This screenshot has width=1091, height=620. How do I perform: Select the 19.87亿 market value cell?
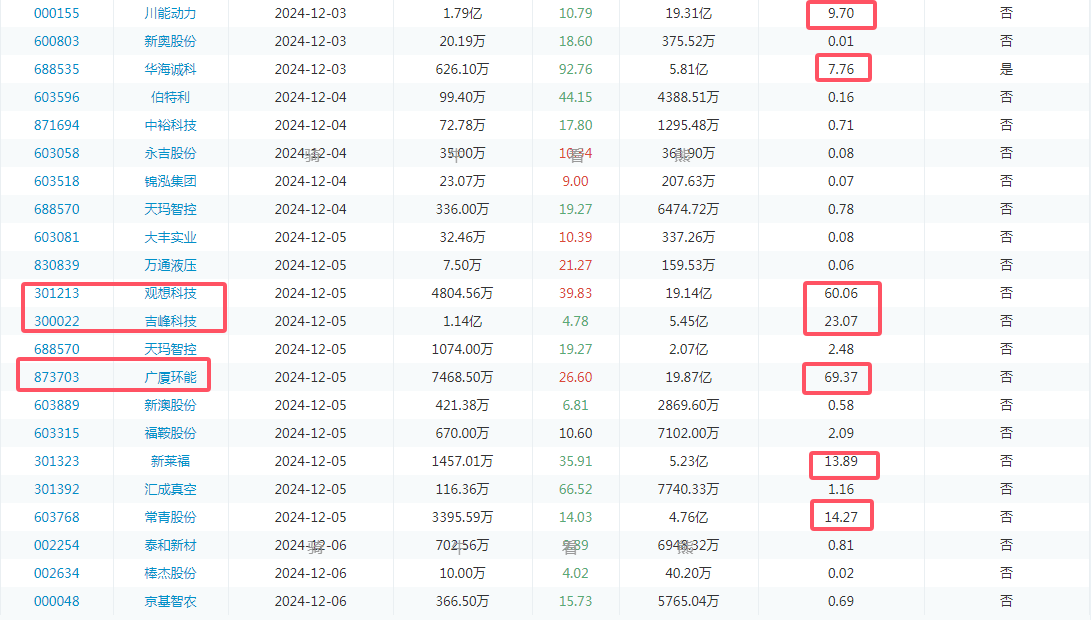pyautogui.click(x=687, y=377)
